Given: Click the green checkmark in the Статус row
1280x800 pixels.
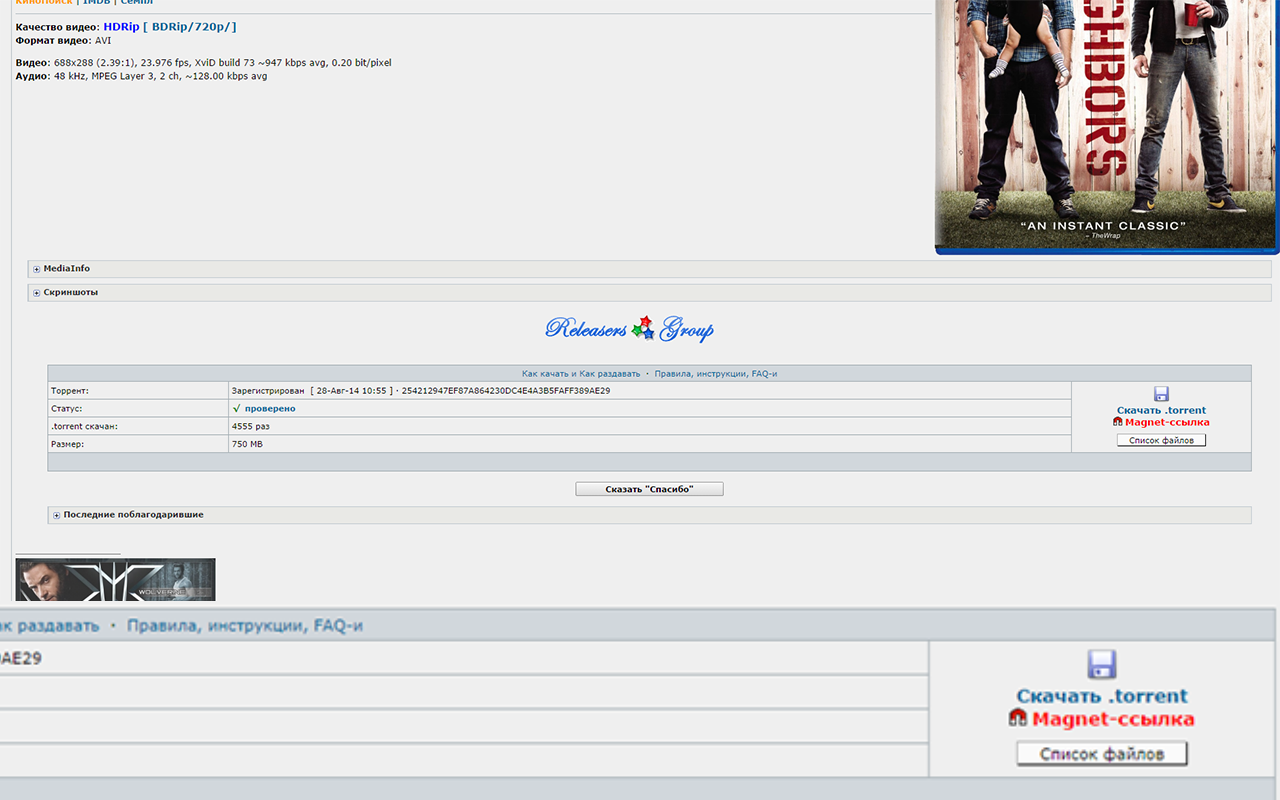Looking at the screenshot, I should coord(236,408).
